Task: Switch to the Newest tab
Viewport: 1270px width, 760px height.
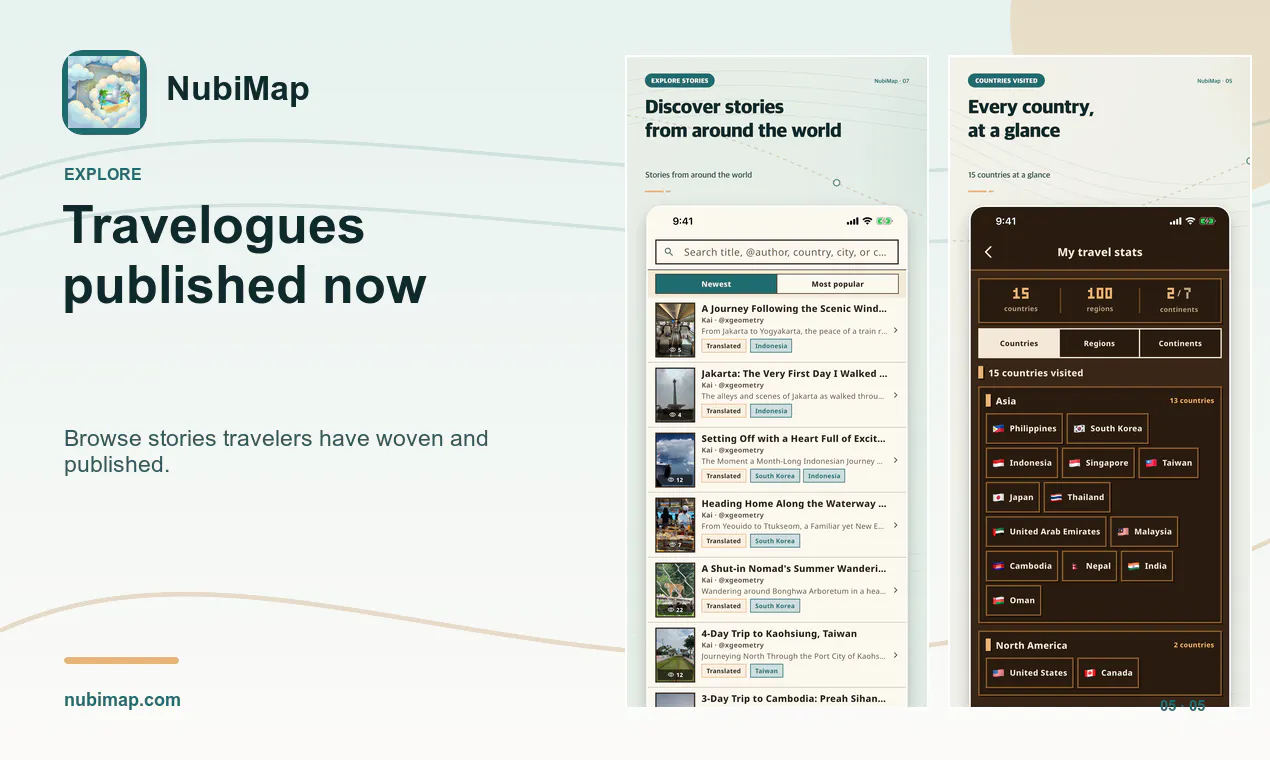Action: (x=716, y=284)
